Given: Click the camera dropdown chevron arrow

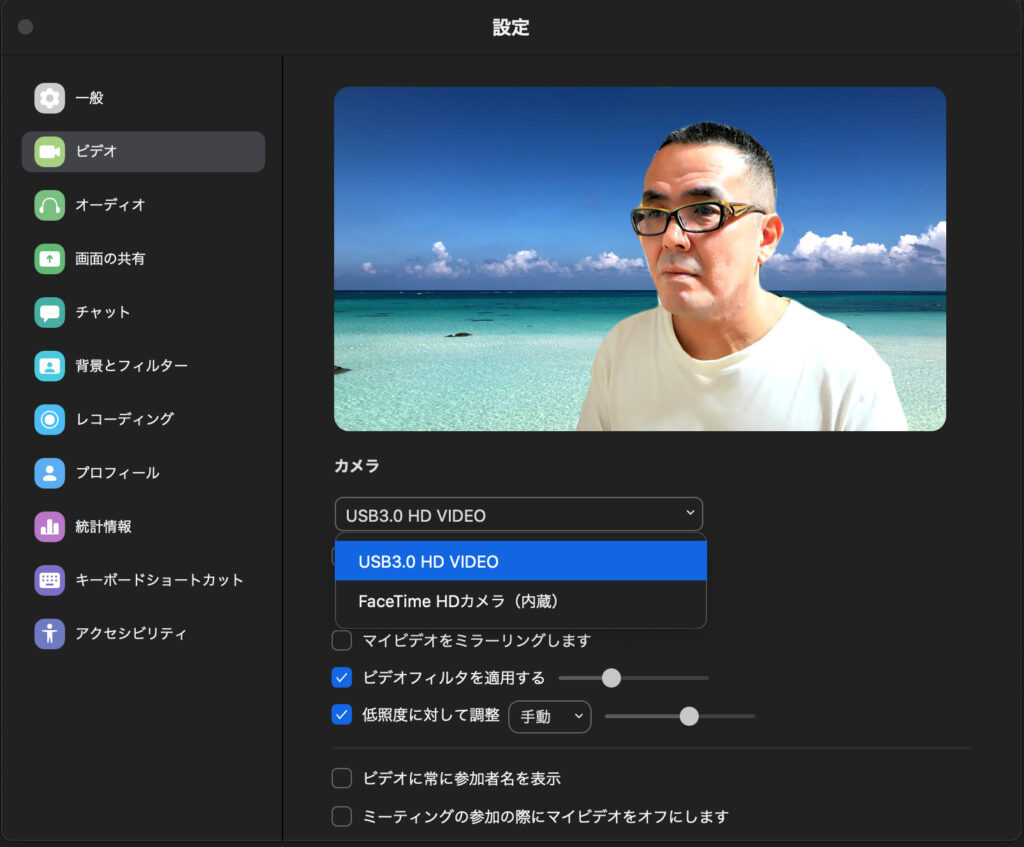Looking at the screenshot, I should pyautogui.click(x=690, y=513).
